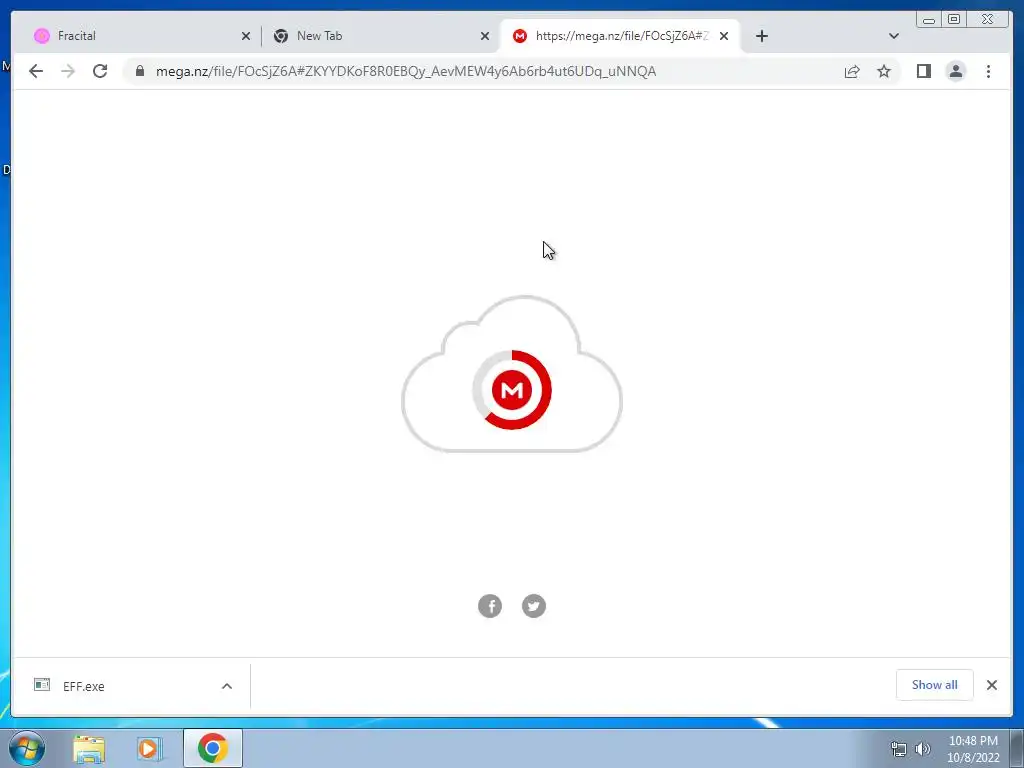Minimize the Chrome window
The height and width of the screenshot is (768, 1024).
pos(929,20)
